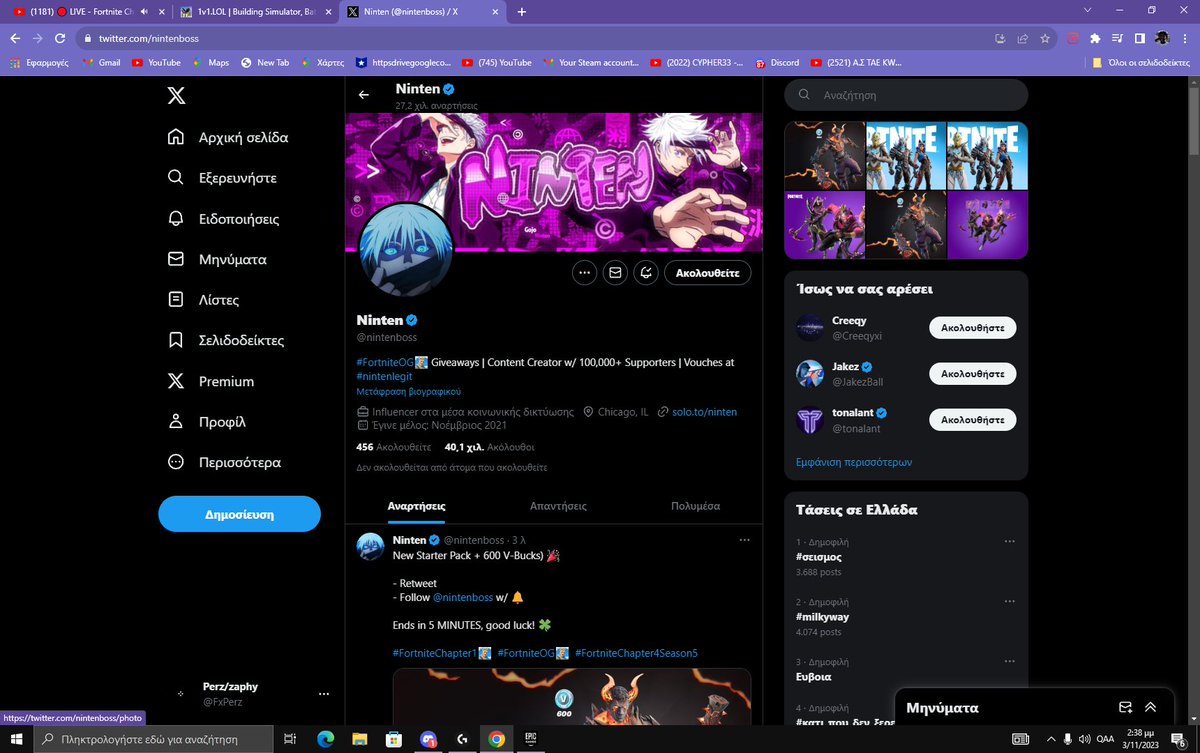The image size is (1200, 753).
Task: Go to Αρχική σελίδα home
Action: [x=228, y=137]
